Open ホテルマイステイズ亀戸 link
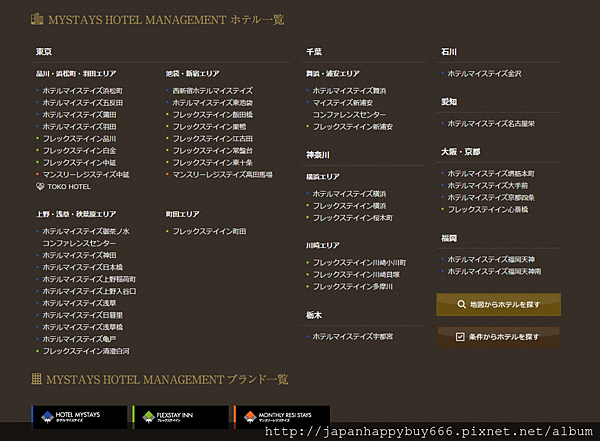The image size is (600, 441). (79, 339)
